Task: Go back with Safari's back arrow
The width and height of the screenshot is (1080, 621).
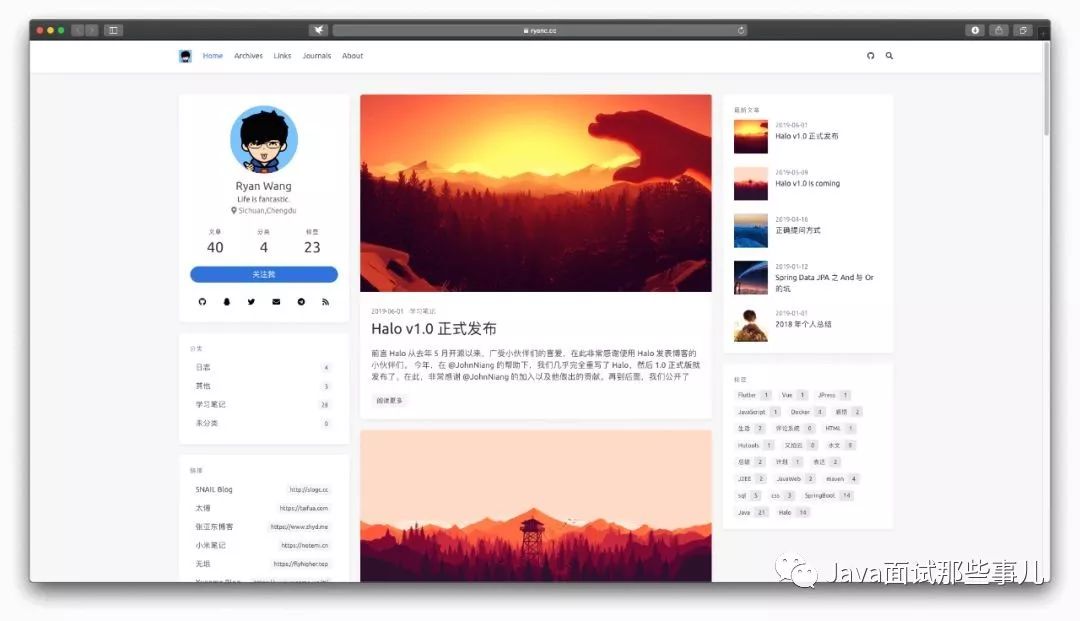Action: [78, 30]
